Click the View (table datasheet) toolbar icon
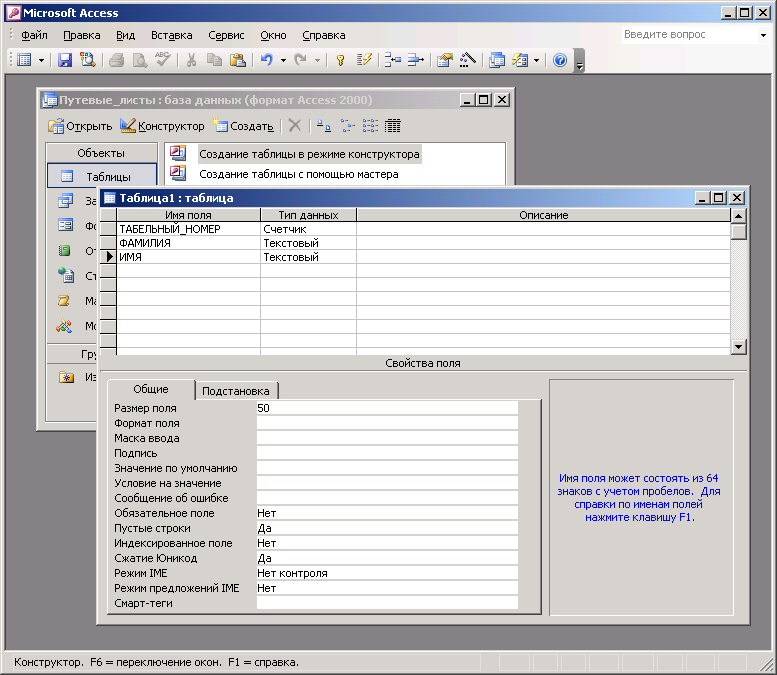 tap(24, 60)
